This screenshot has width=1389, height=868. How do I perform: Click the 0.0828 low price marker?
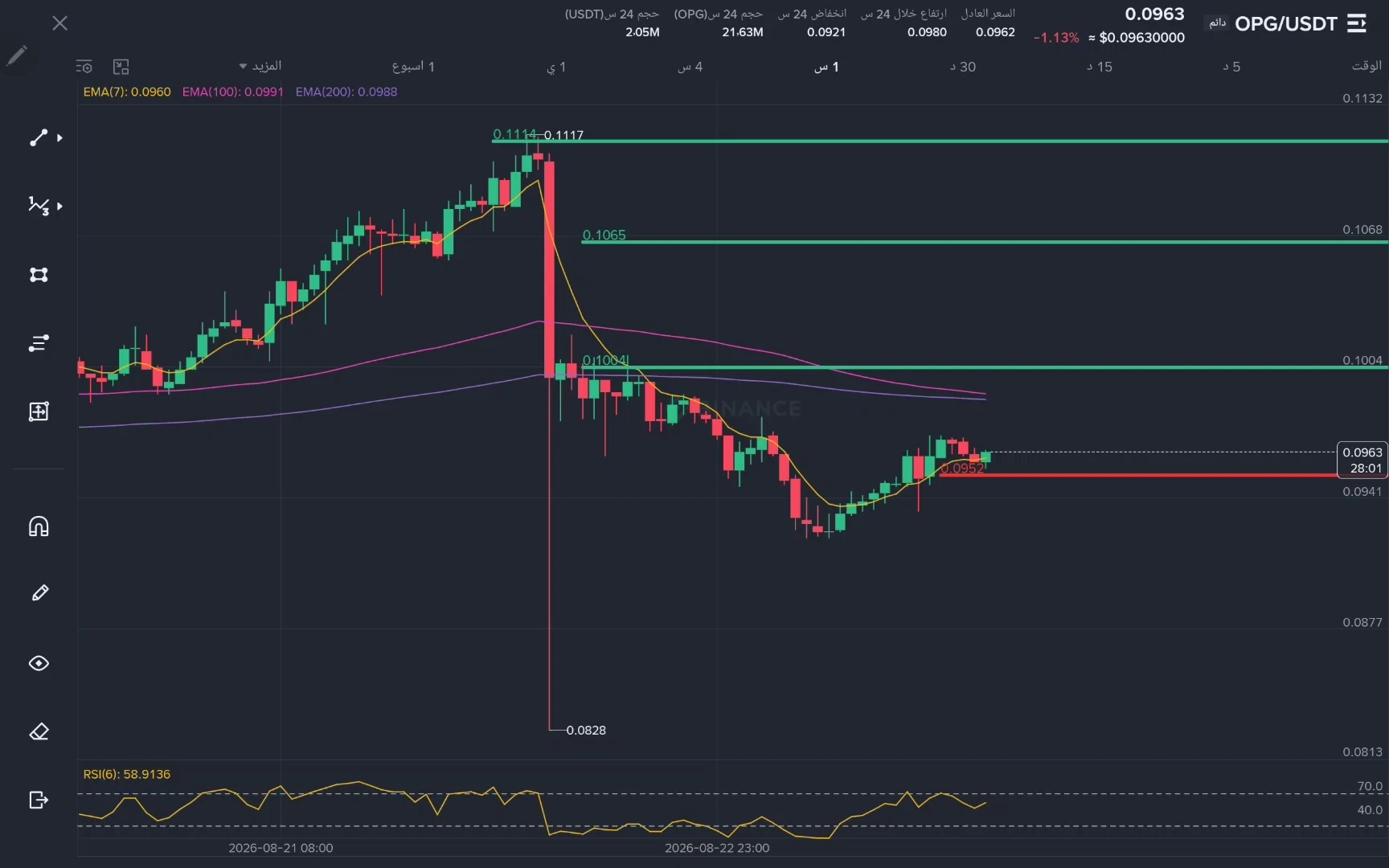pyautogui.click(x=586, y=730)
